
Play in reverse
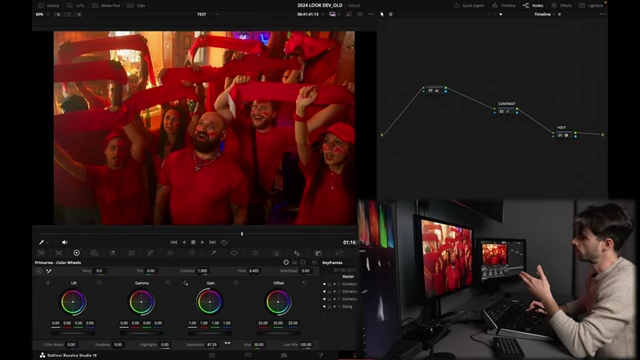tap(184, 242)
